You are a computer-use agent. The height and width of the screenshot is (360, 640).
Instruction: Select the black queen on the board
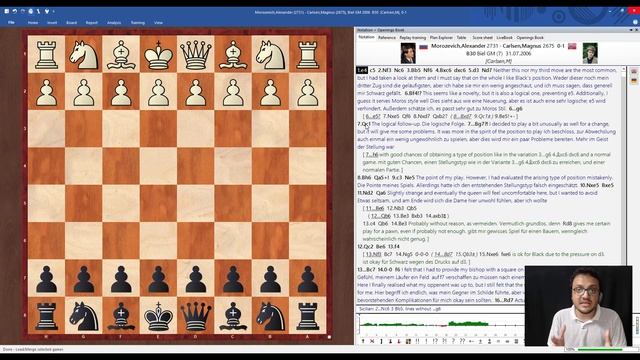point(196,316)
